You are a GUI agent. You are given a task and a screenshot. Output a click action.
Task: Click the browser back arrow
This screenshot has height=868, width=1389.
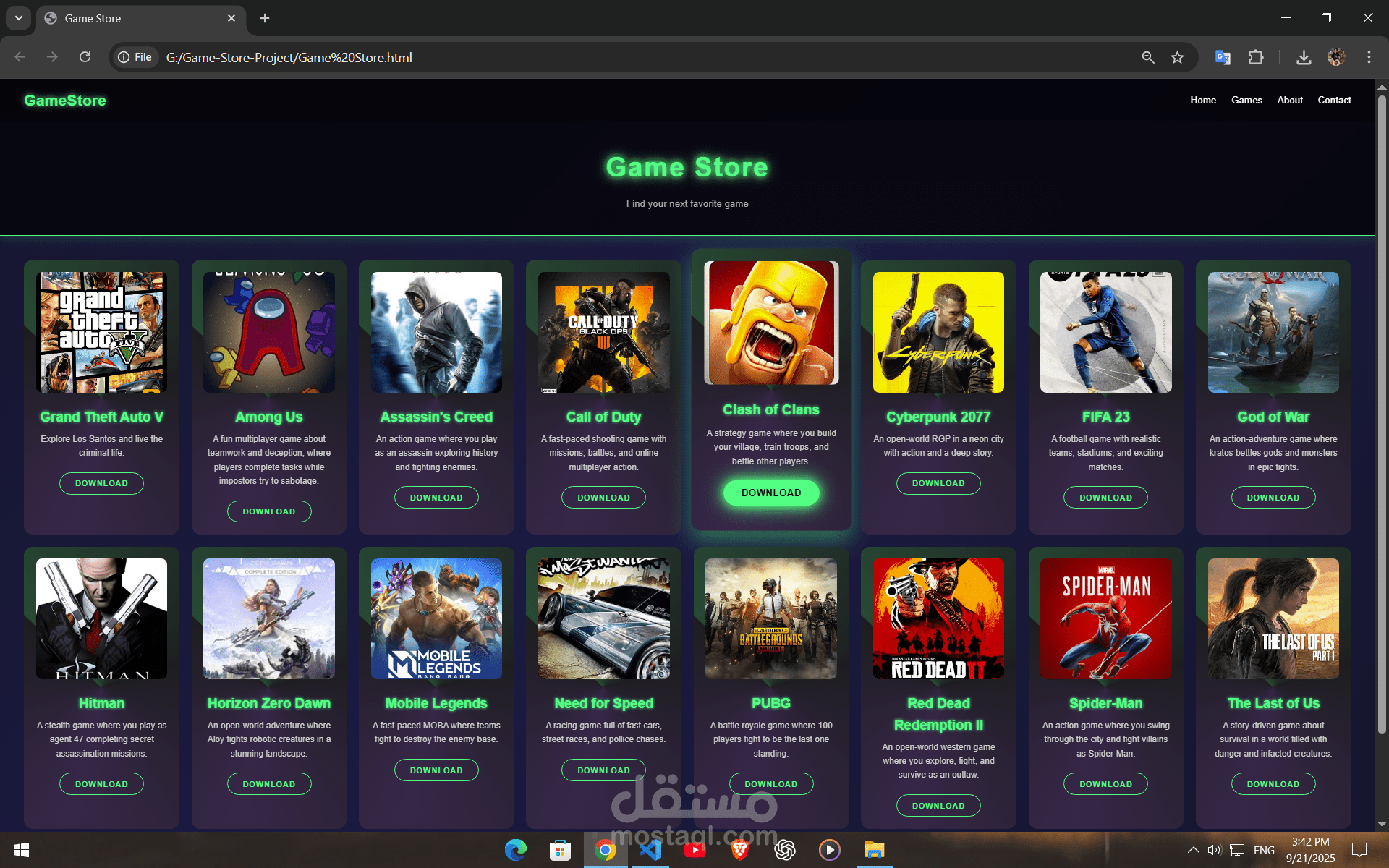(x=20, y=57)
